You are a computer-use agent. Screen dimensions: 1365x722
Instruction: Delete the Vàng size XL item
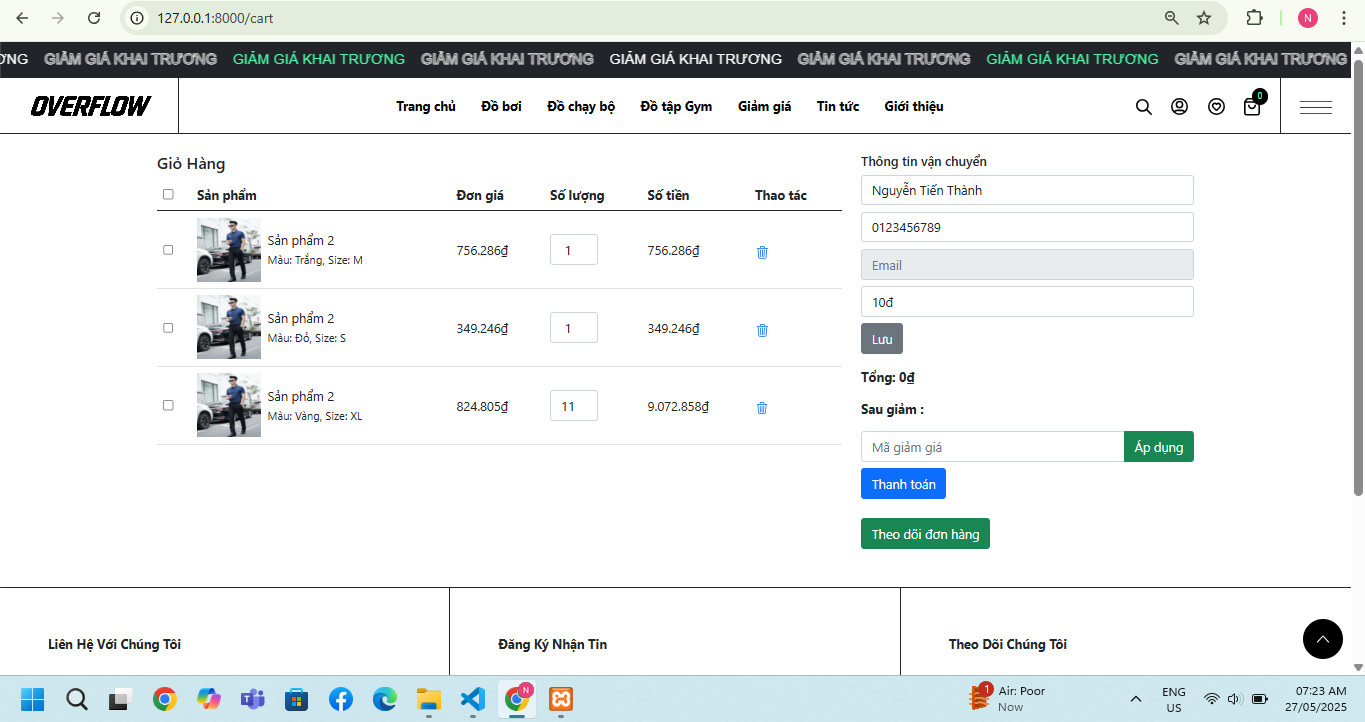click(x=762, y=408)
